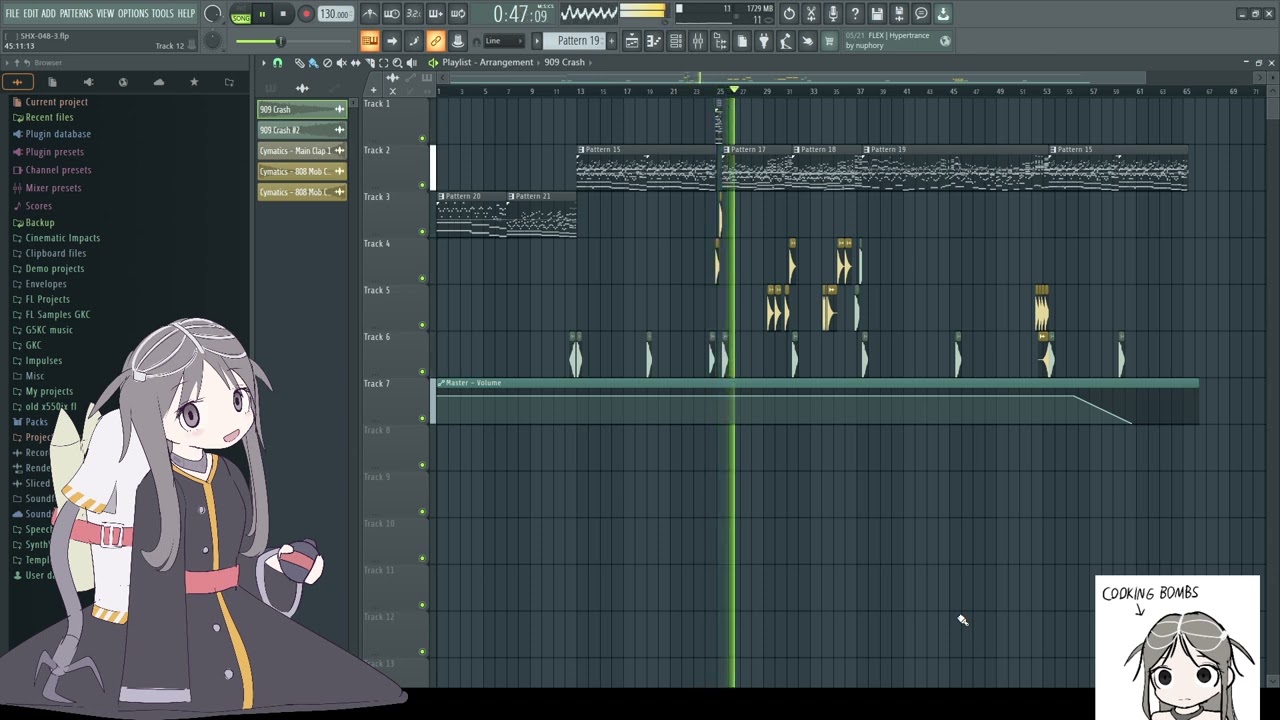The image size is (1280, 720).
Task: Open the plugin picker plug icon
Action: [764, 41]
